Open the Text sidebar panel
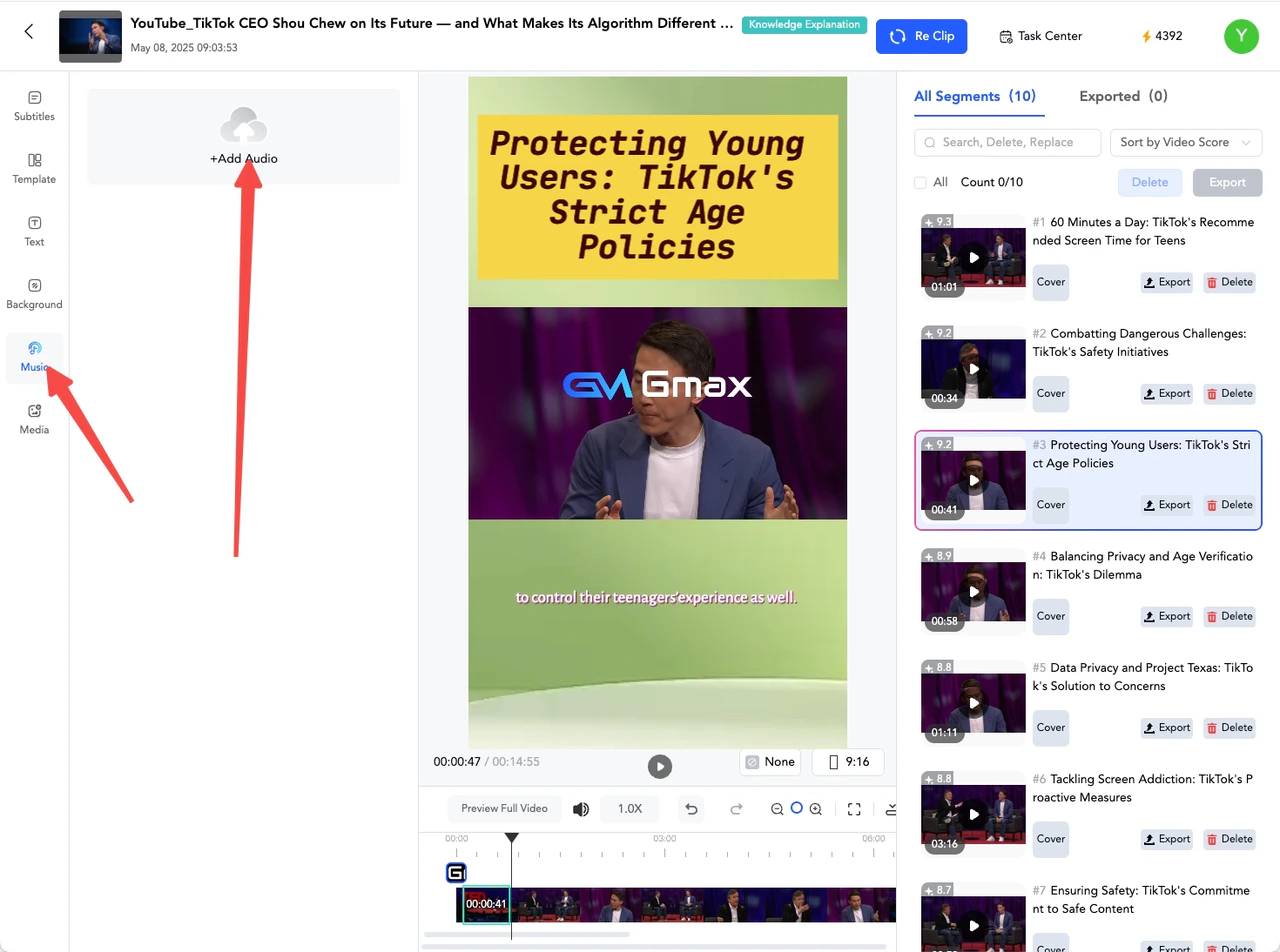The image size is (1280, 952). click(34, 231)
